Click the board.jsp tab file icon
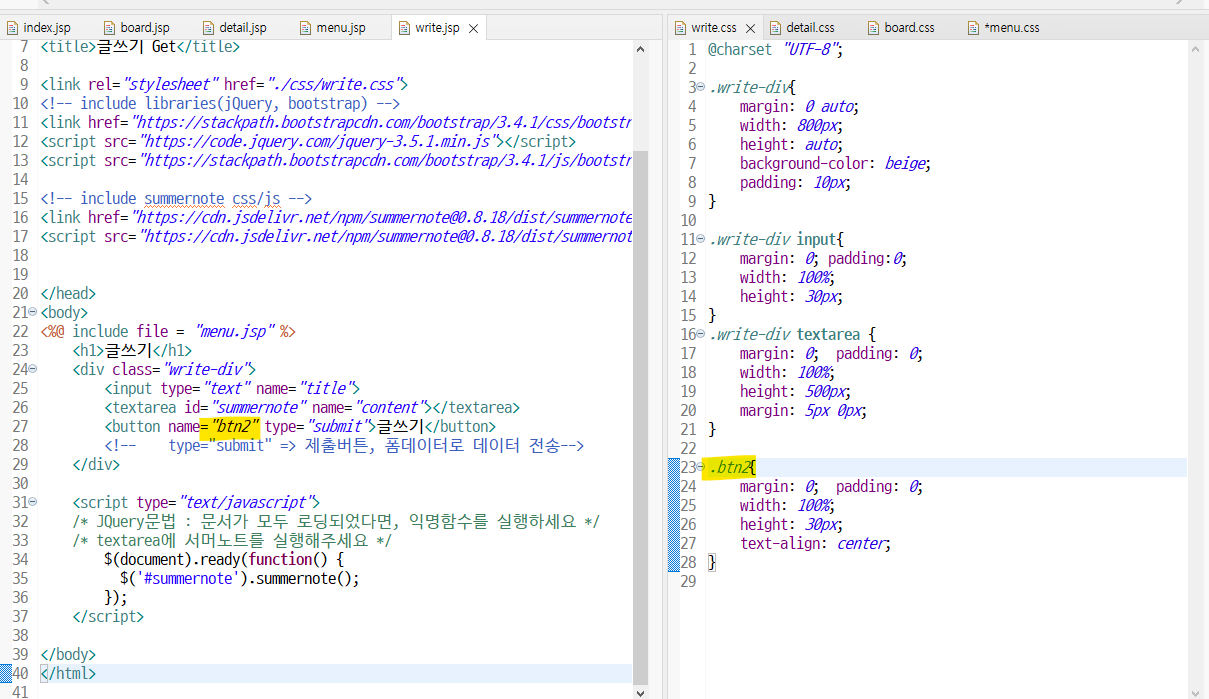1209x699 pixels. pos(109,28)
